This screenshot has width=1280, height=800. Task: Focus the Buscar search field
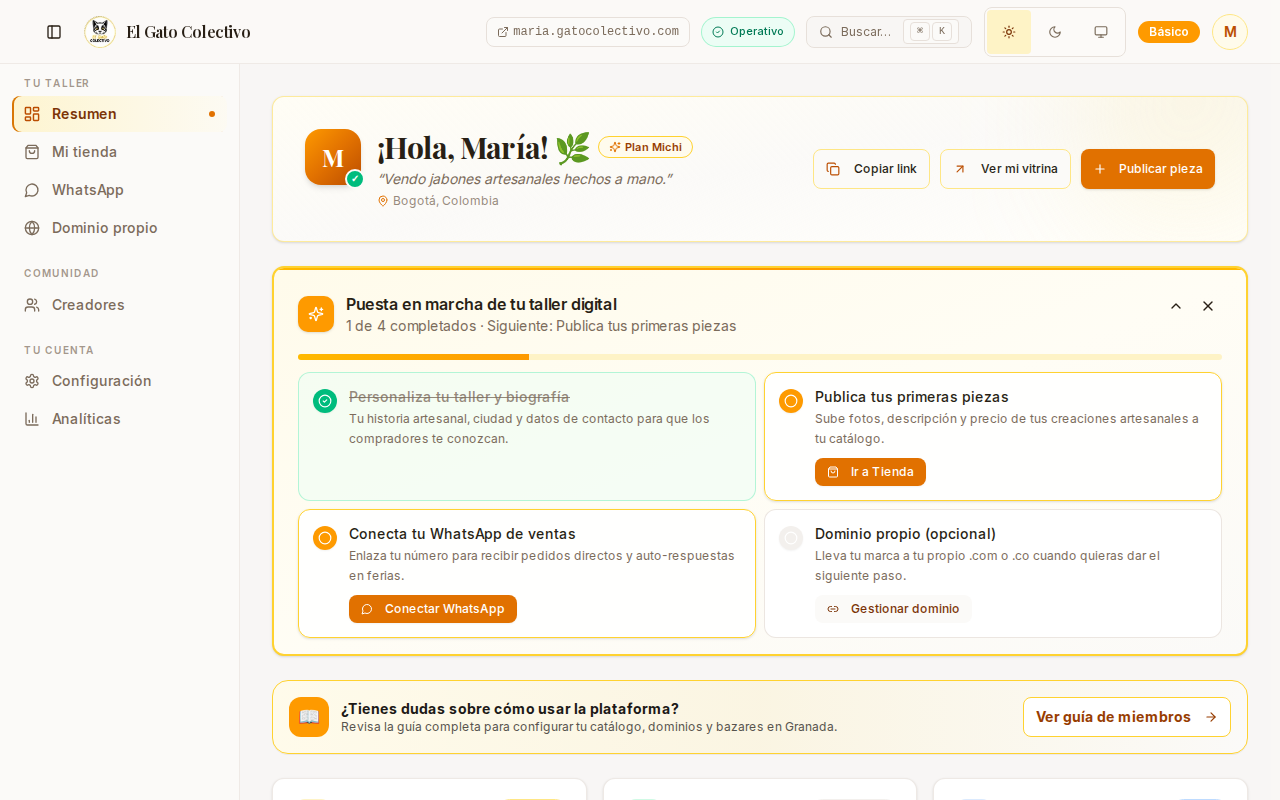point(889,32)
